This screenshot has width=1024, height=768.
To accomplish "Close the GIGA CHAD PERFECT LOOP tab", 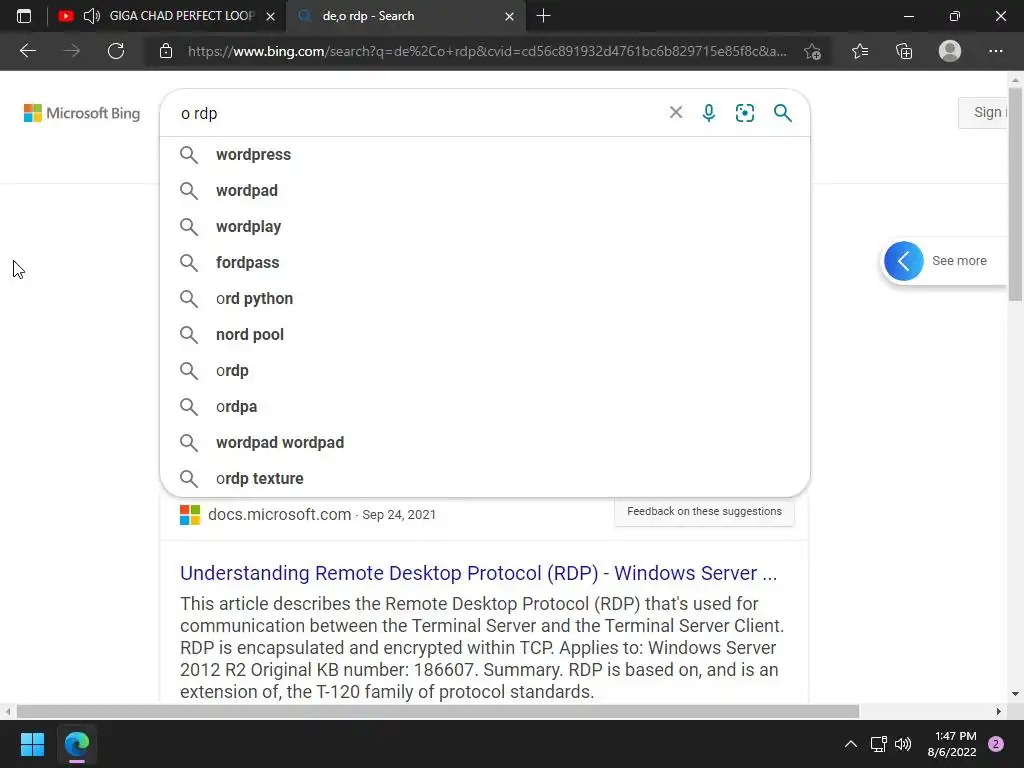I will coord(270,16).
